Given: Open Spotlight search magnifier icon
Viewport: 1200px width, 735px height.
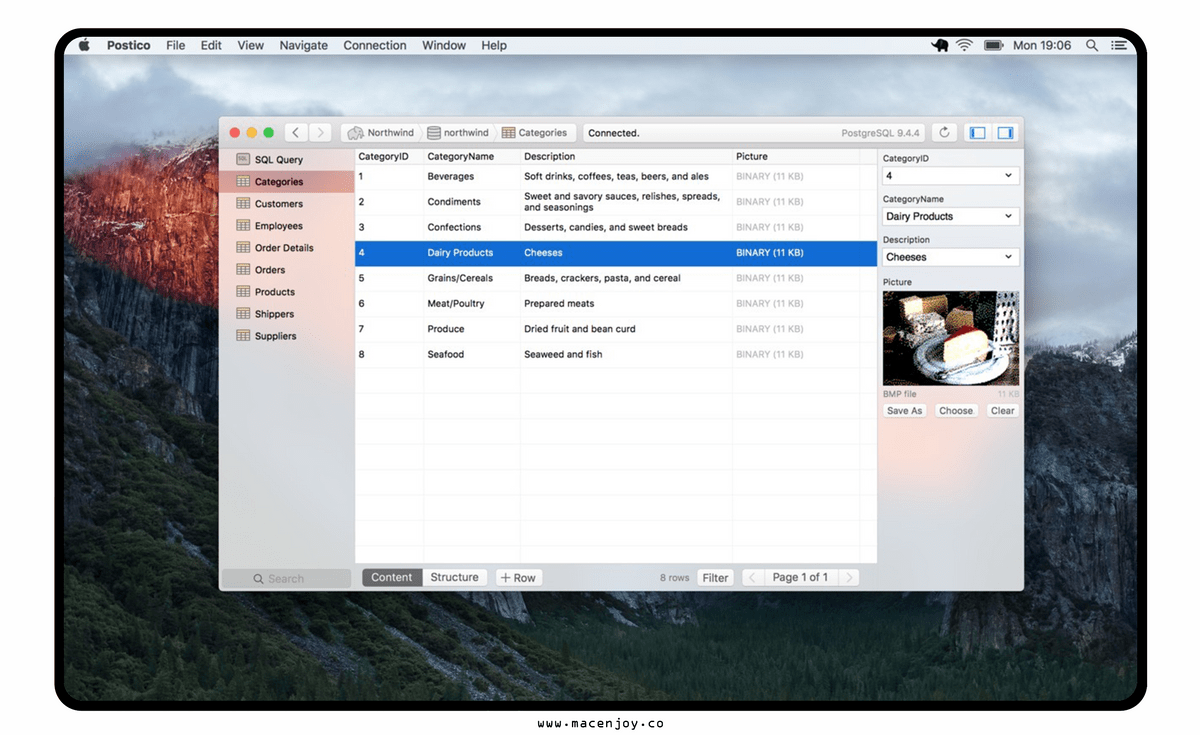Looking at the screenshot, I should [x=1092, y=45].
